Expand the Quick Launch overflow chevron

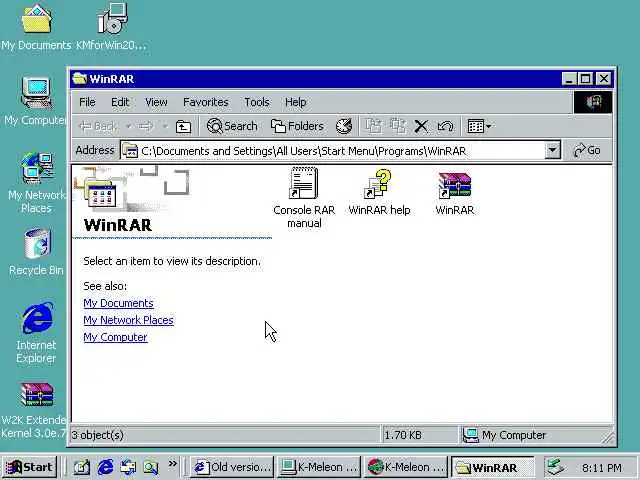173,464
